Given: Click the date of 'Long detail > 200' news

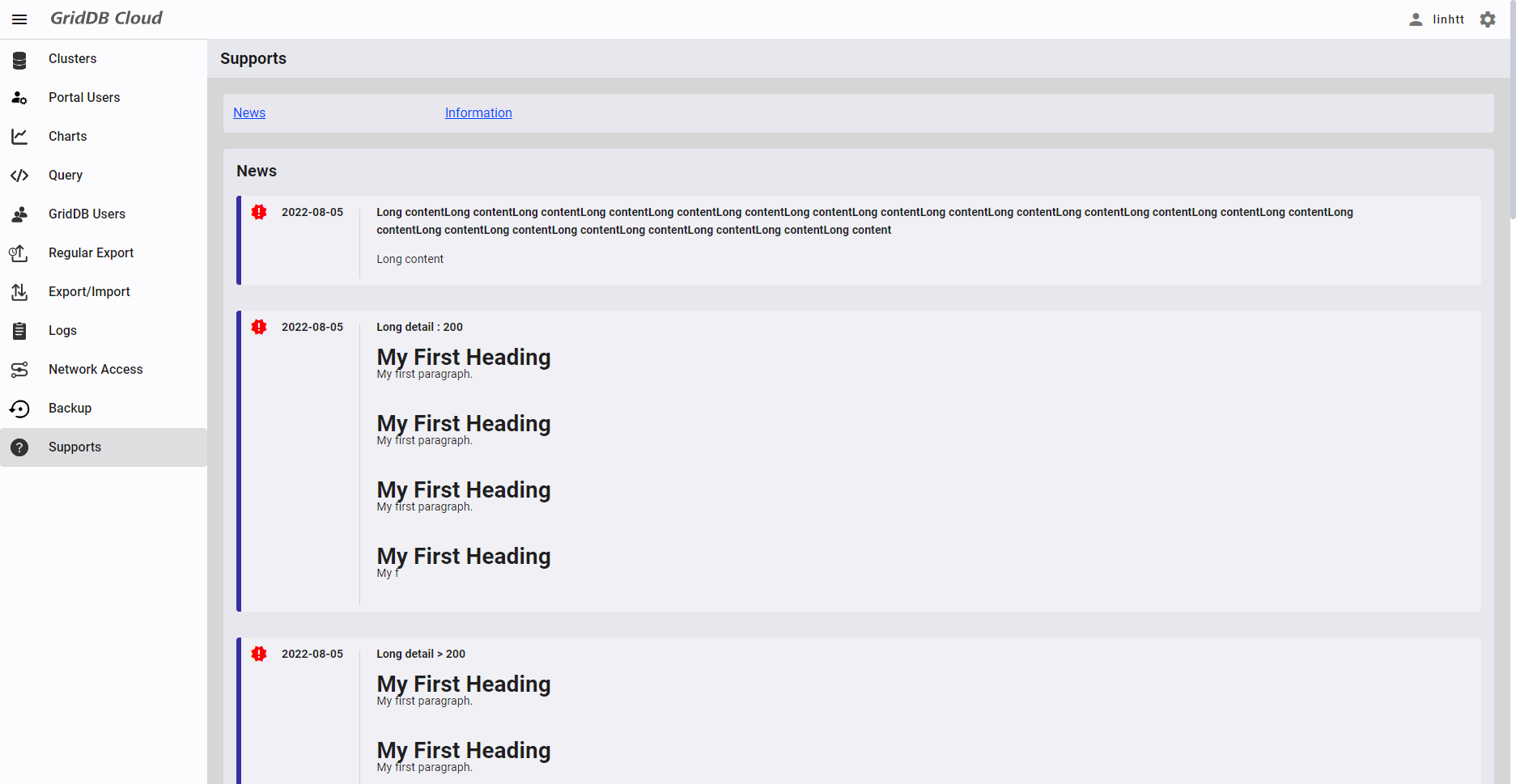Looking at the screenshot, I should pos(312,654).
